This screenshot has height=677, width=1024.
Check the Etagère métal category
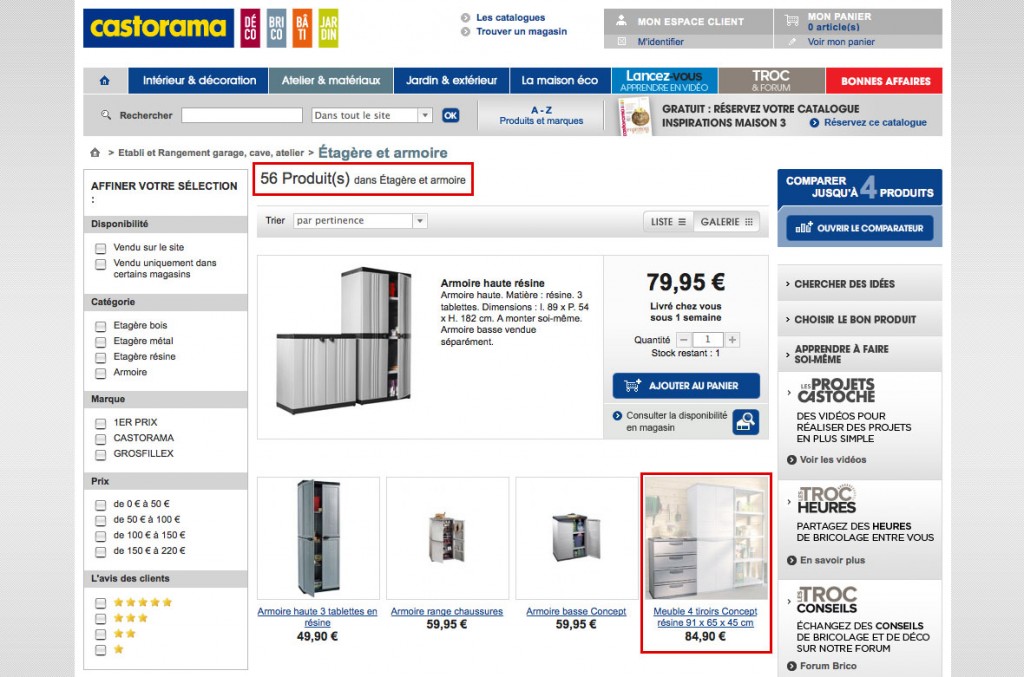(101, 341)
